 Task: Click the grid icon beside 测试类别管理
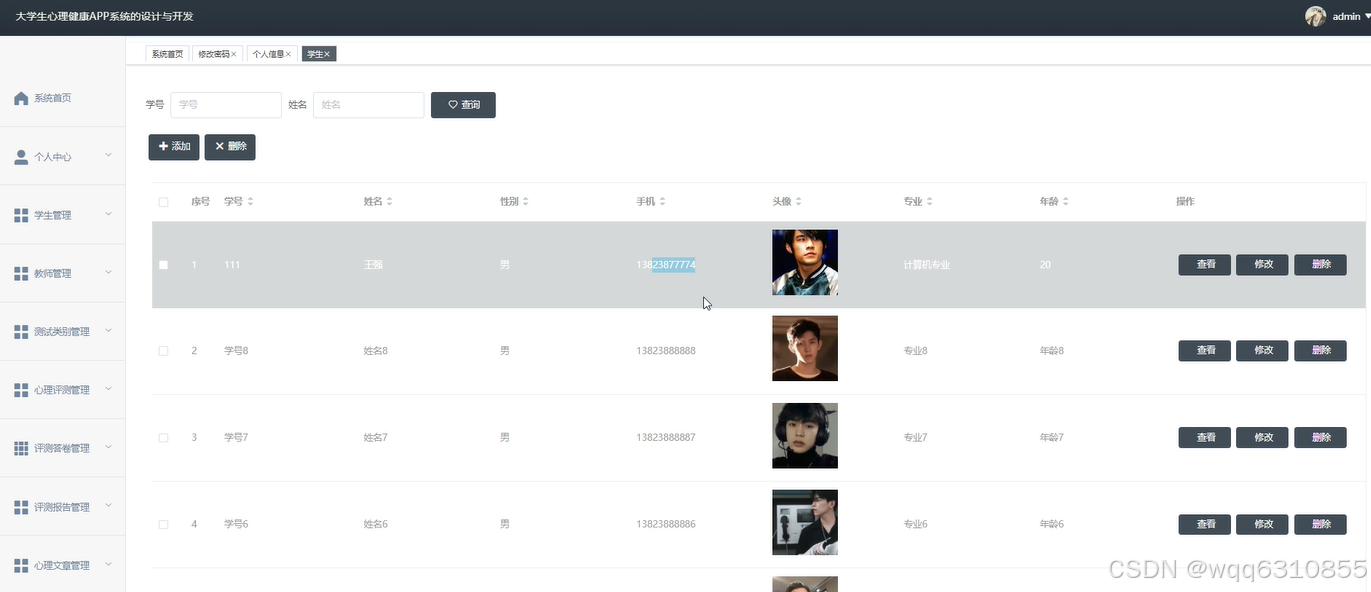pos(21,331)
